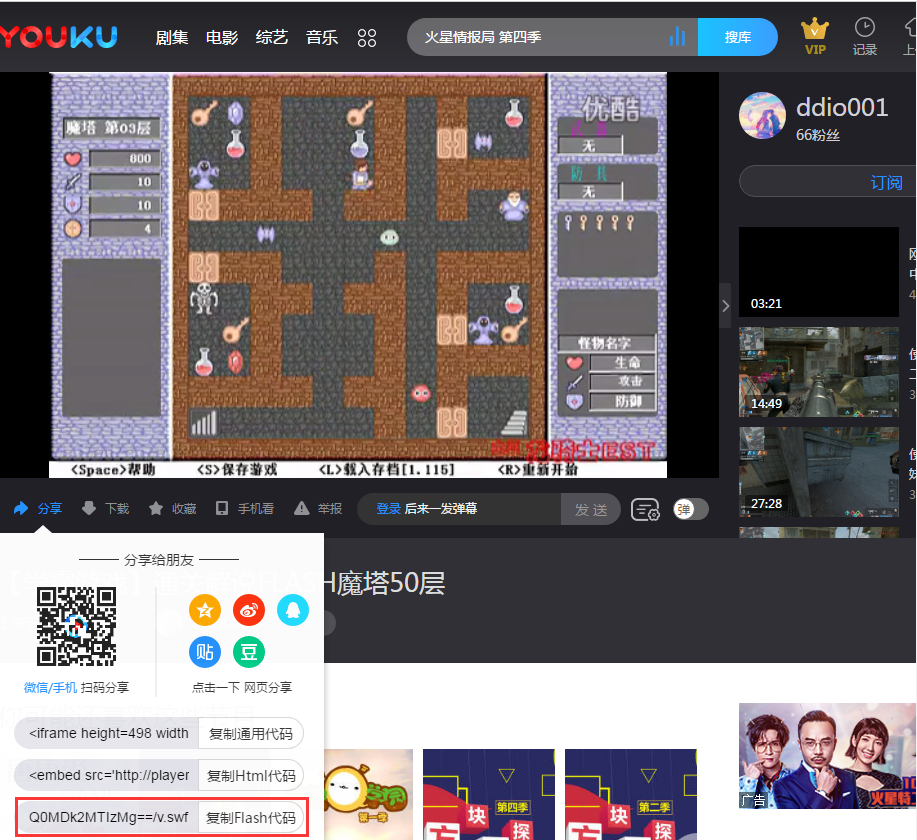Open the 03:21 video thumbnail
Viewport: 917px width, 840px height.
point(819,271)
